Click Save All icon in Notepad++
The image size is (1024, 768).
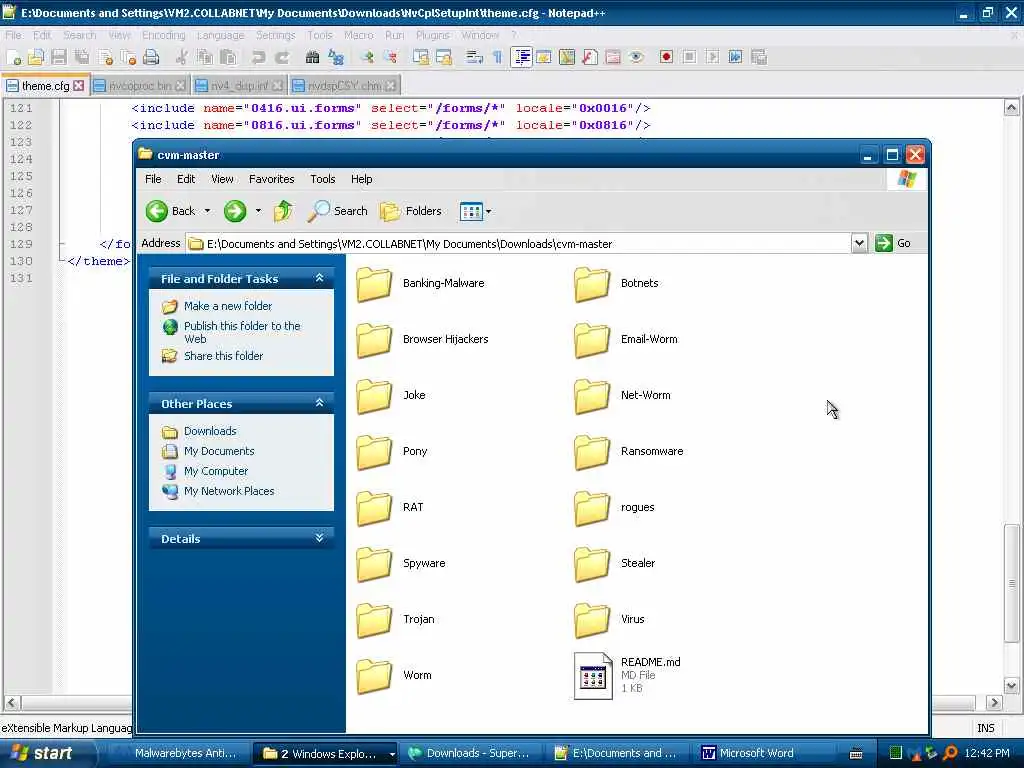point(82,57)
